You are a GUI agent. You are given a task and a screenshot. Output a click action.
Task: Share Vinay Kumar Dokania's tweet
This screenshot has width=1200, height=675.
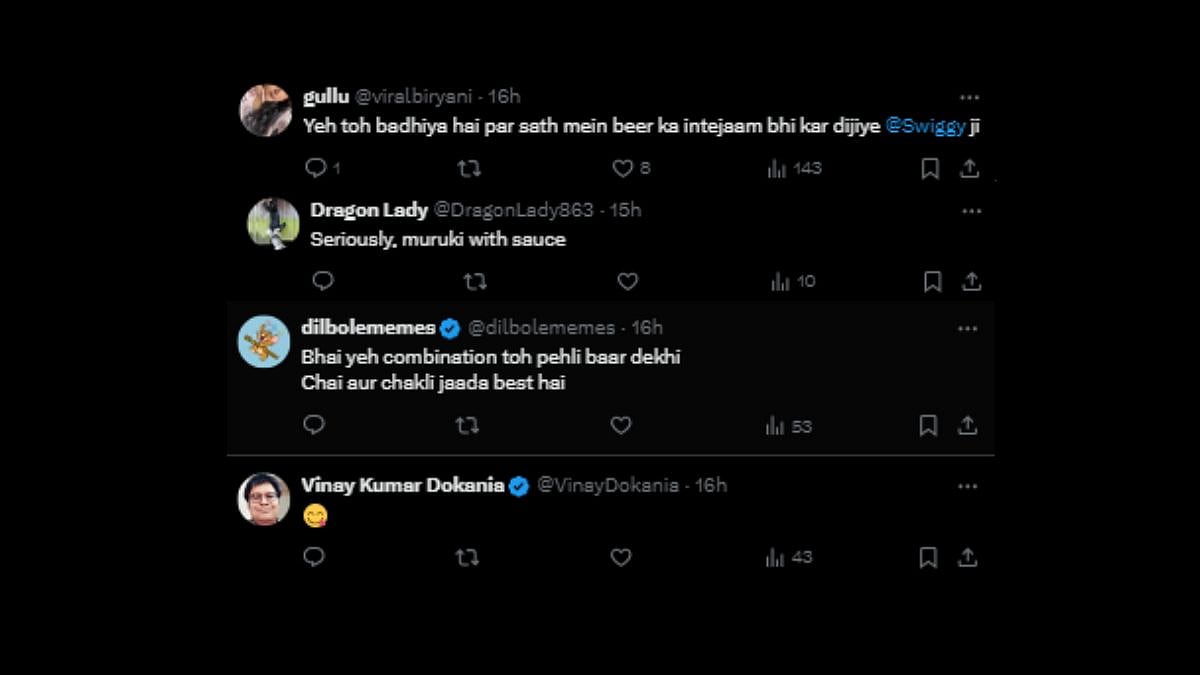point(967,557)
